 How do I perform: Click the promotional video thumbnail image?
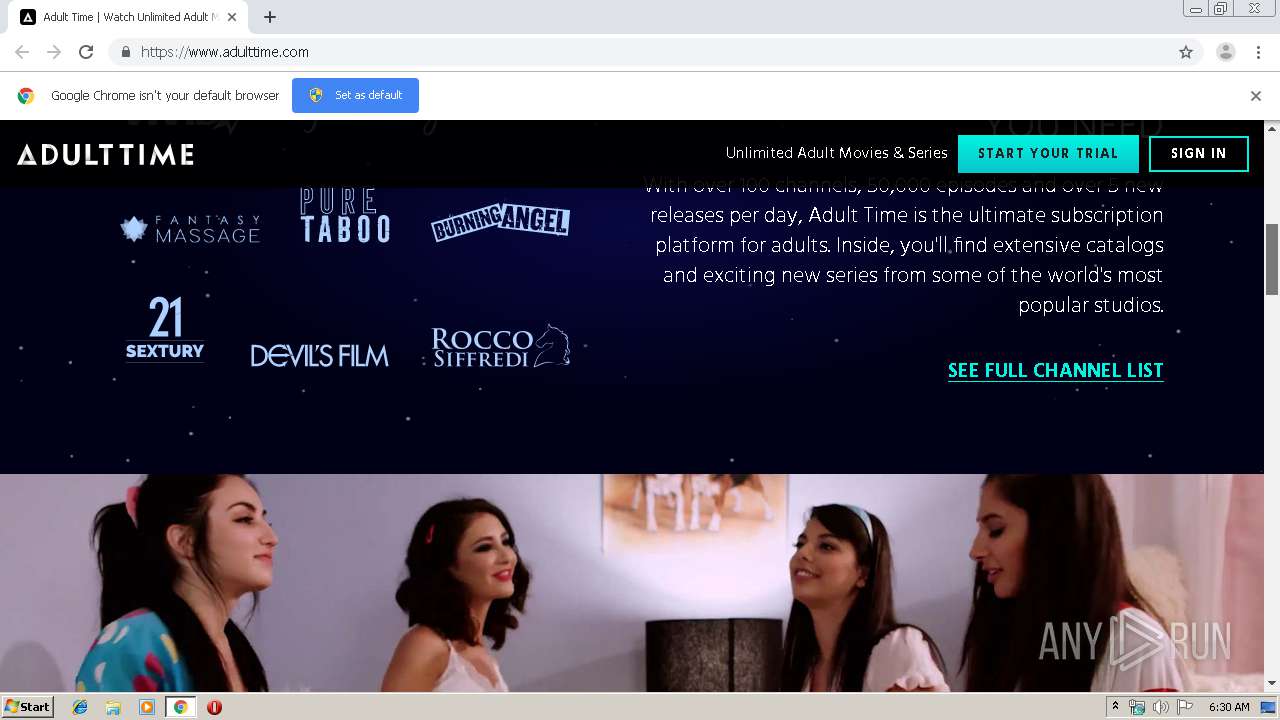[x=632, y=583]
